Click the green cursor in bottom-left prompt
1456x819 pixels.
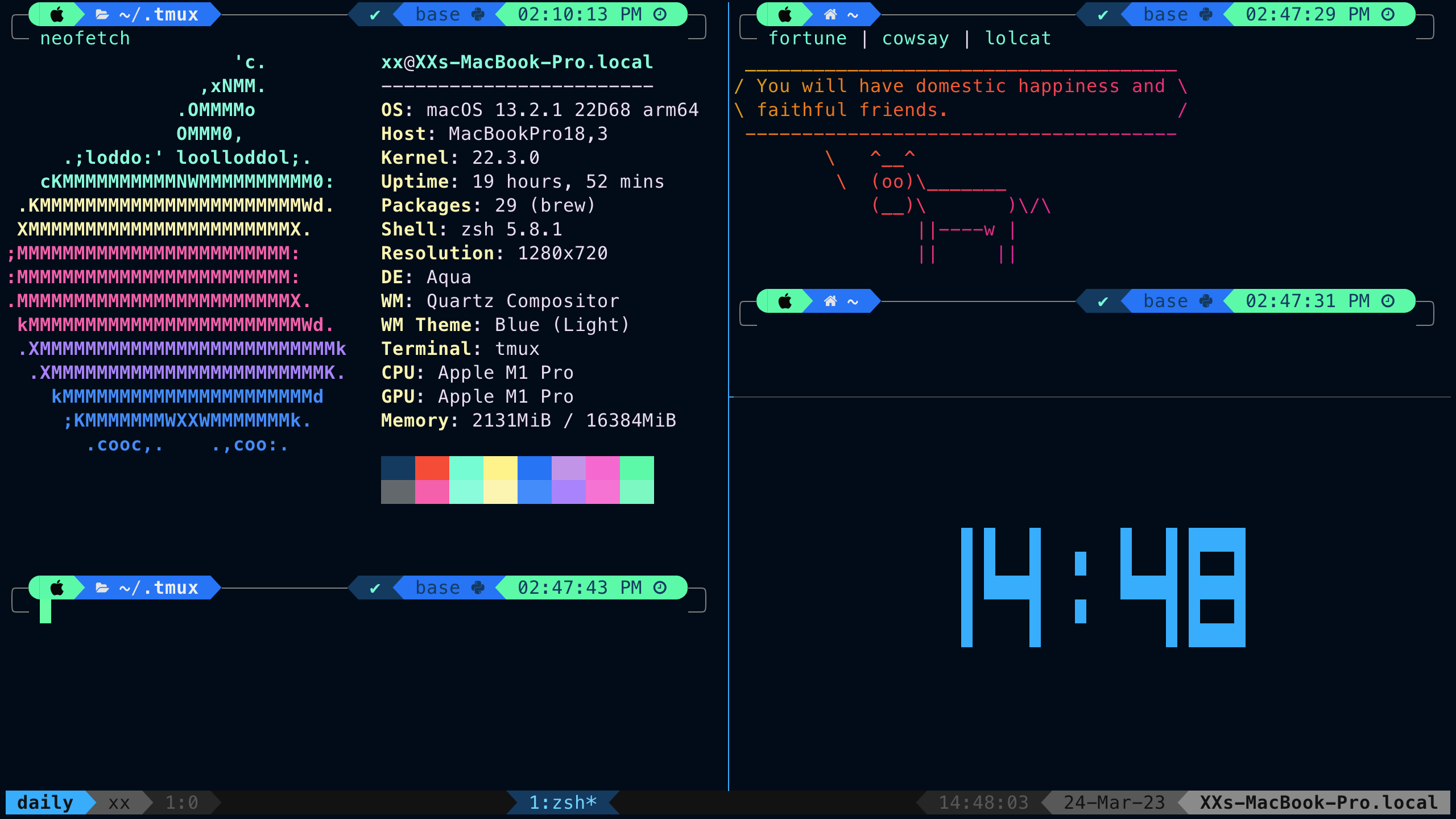45,611
